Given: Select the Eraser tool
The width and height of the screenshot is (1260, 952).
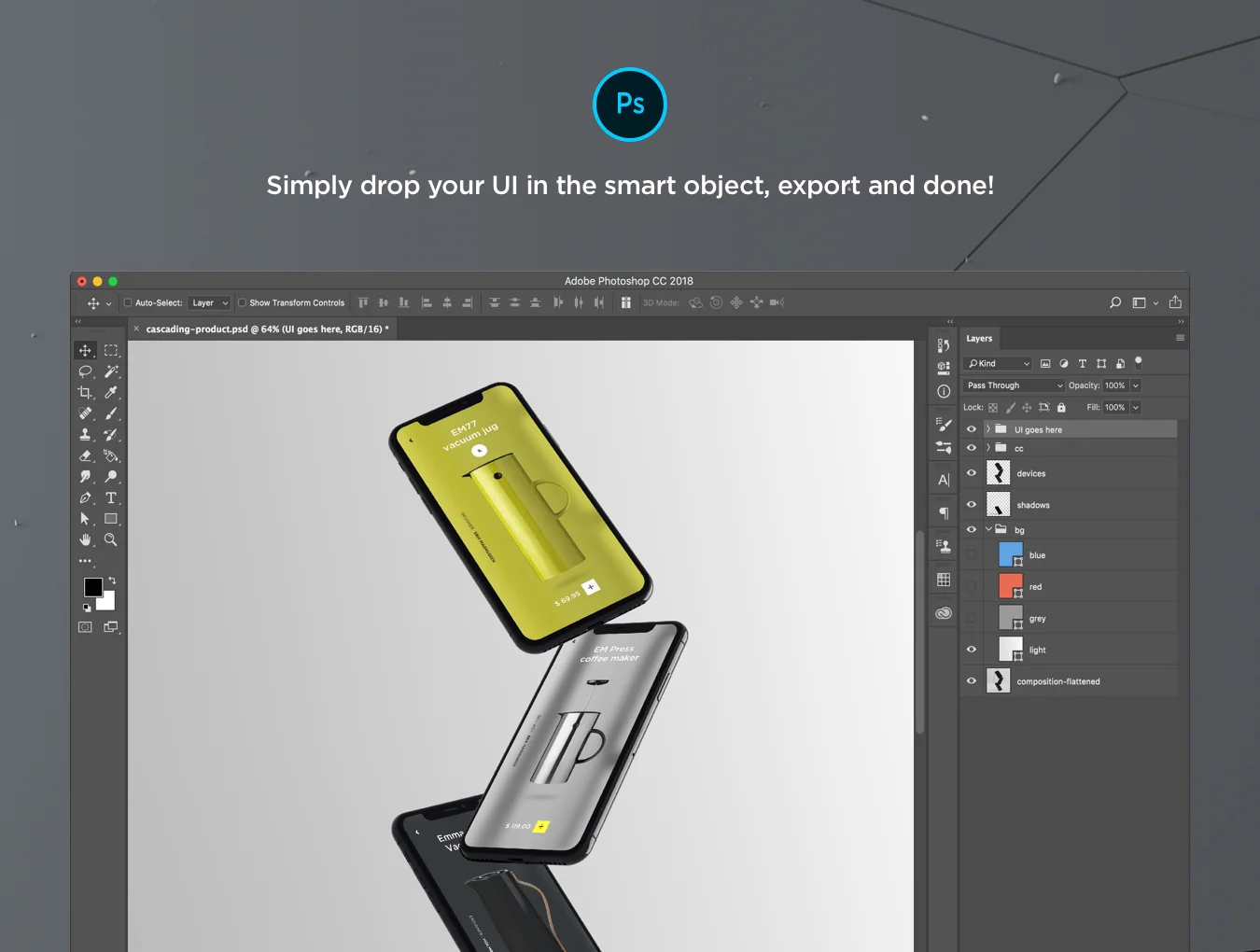Looking at the screenshot, I should [x=85, y=456].
